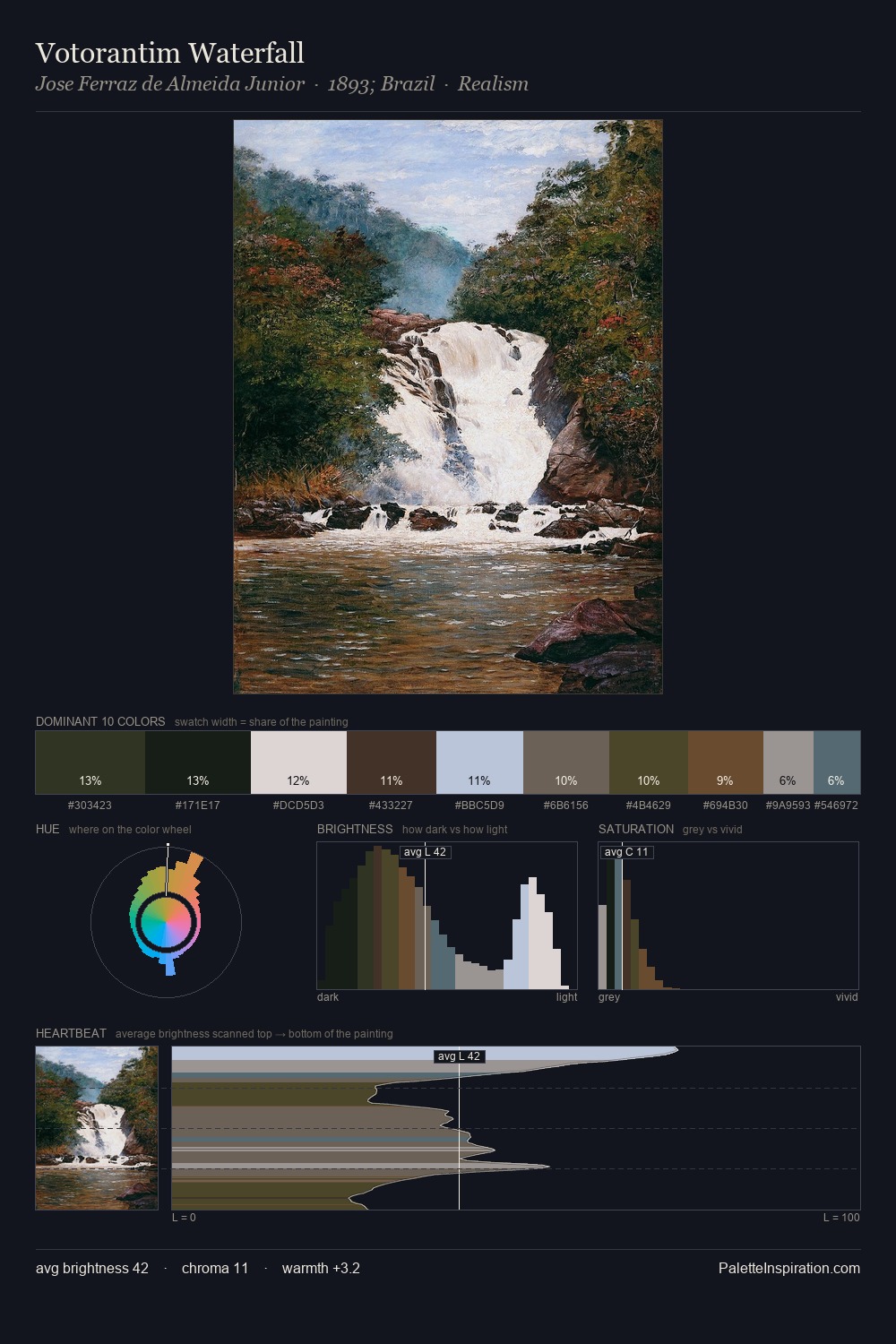Click the 'BRIGHTNESS' section heading
The image size is (896, 1344).
[x=355, y=829]
